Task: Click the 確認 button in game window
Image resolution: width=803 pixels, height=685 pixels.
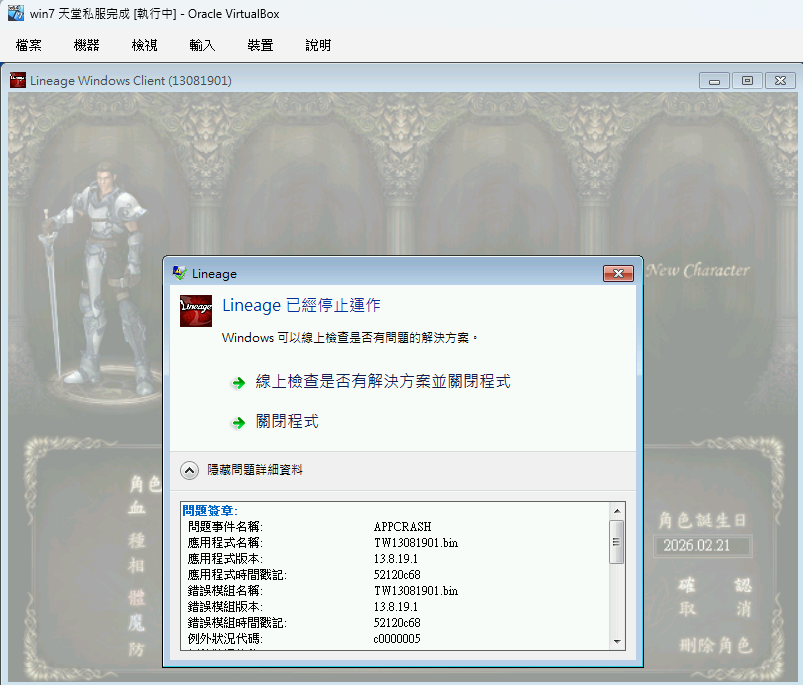Action: [715, 585]
